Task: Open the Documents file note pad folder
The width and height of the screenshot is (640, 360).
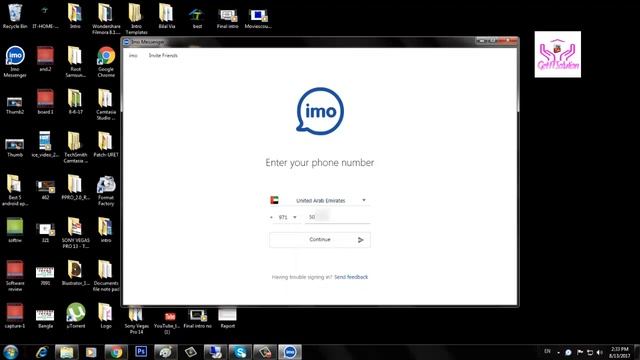Action: 106,276
